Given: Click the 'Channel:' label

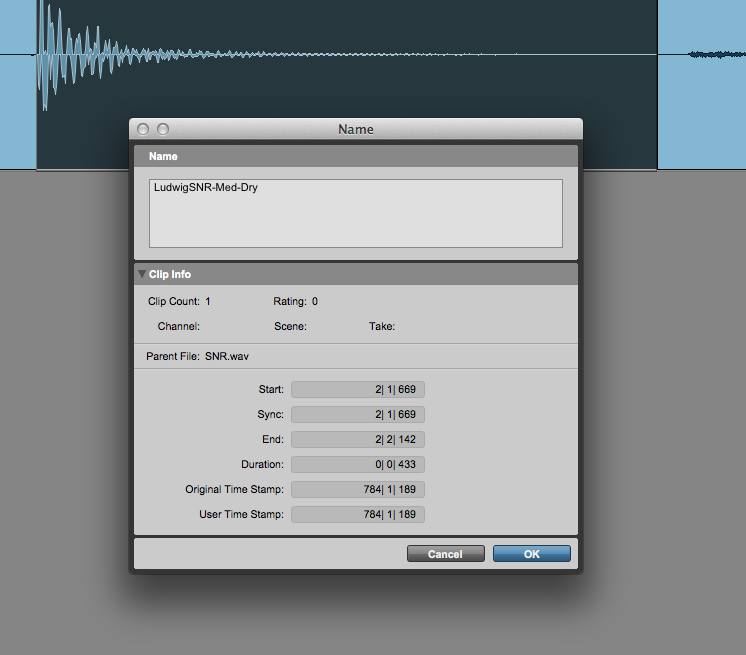Looking at the screenshot, I should (x=178, y=326).
